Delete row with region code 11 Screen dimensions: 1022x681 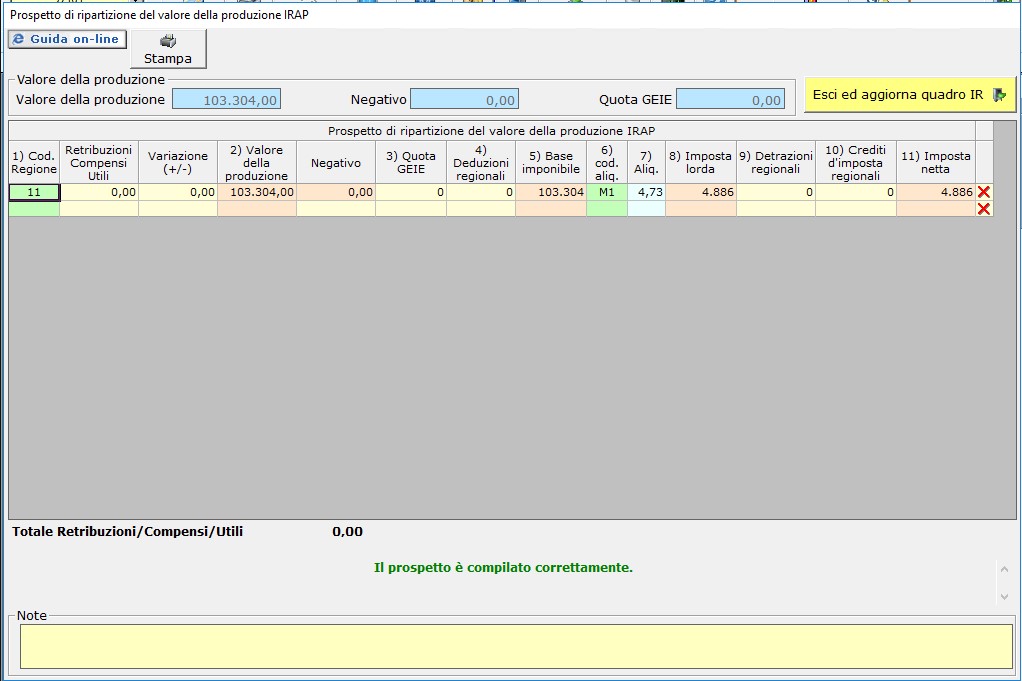(x=984, y=192)
